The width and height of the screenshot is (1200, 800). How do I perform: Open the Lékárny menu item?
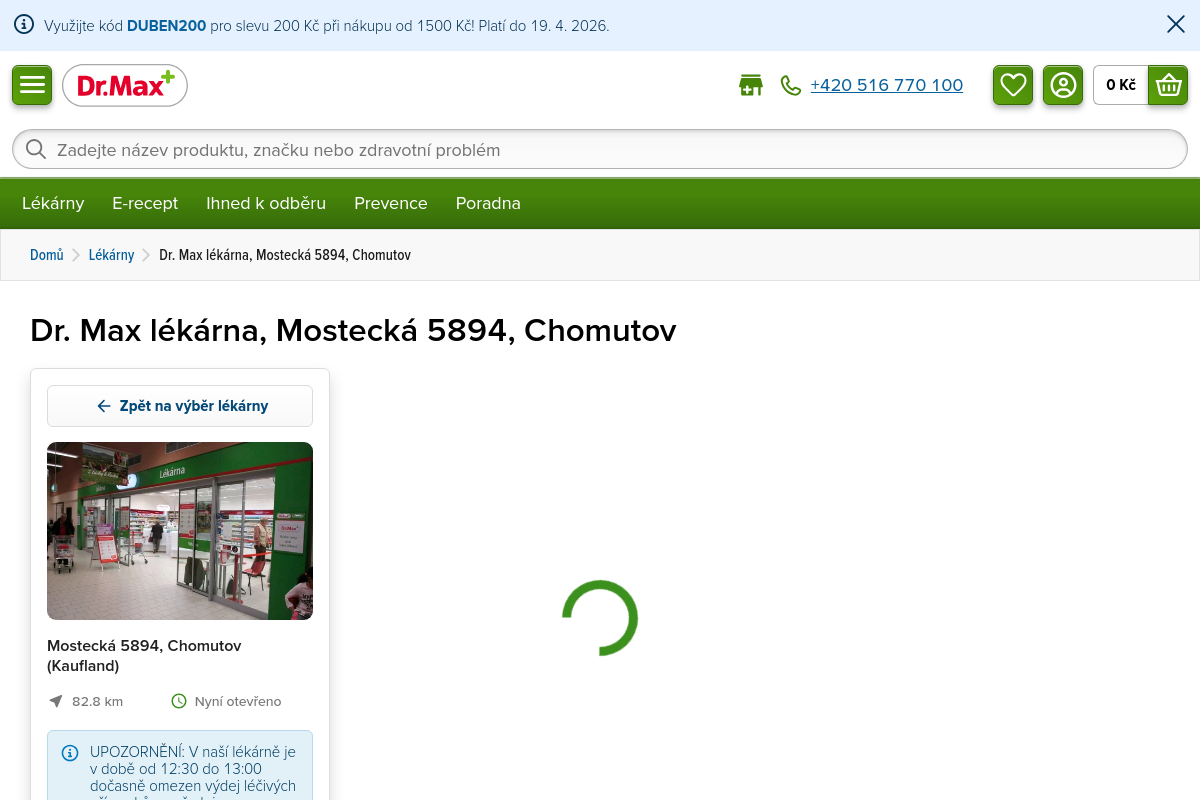(x=53, y=203)
